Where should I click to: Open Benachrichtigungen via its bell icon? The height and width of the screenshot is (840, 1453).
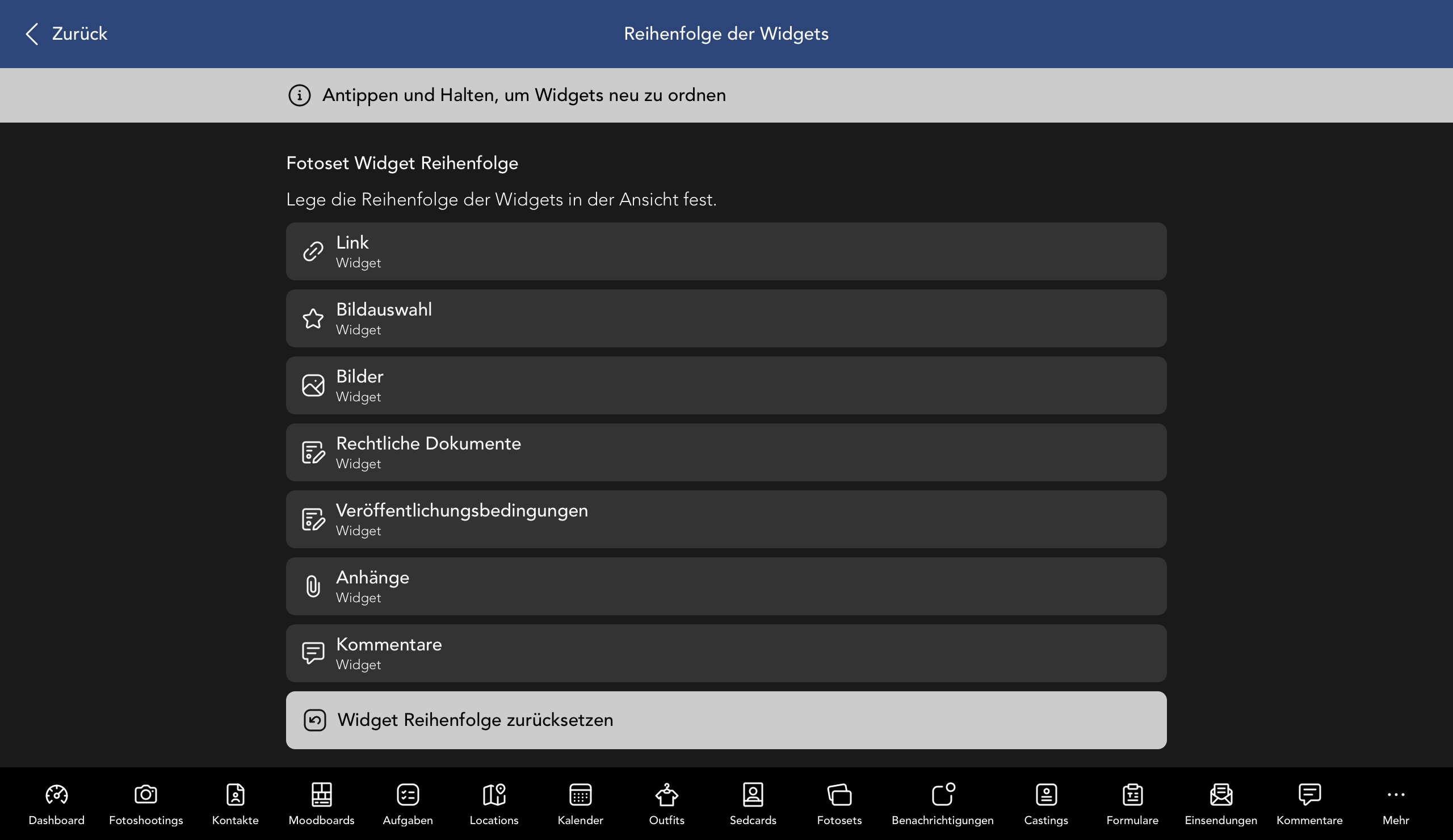pos(942,795)
